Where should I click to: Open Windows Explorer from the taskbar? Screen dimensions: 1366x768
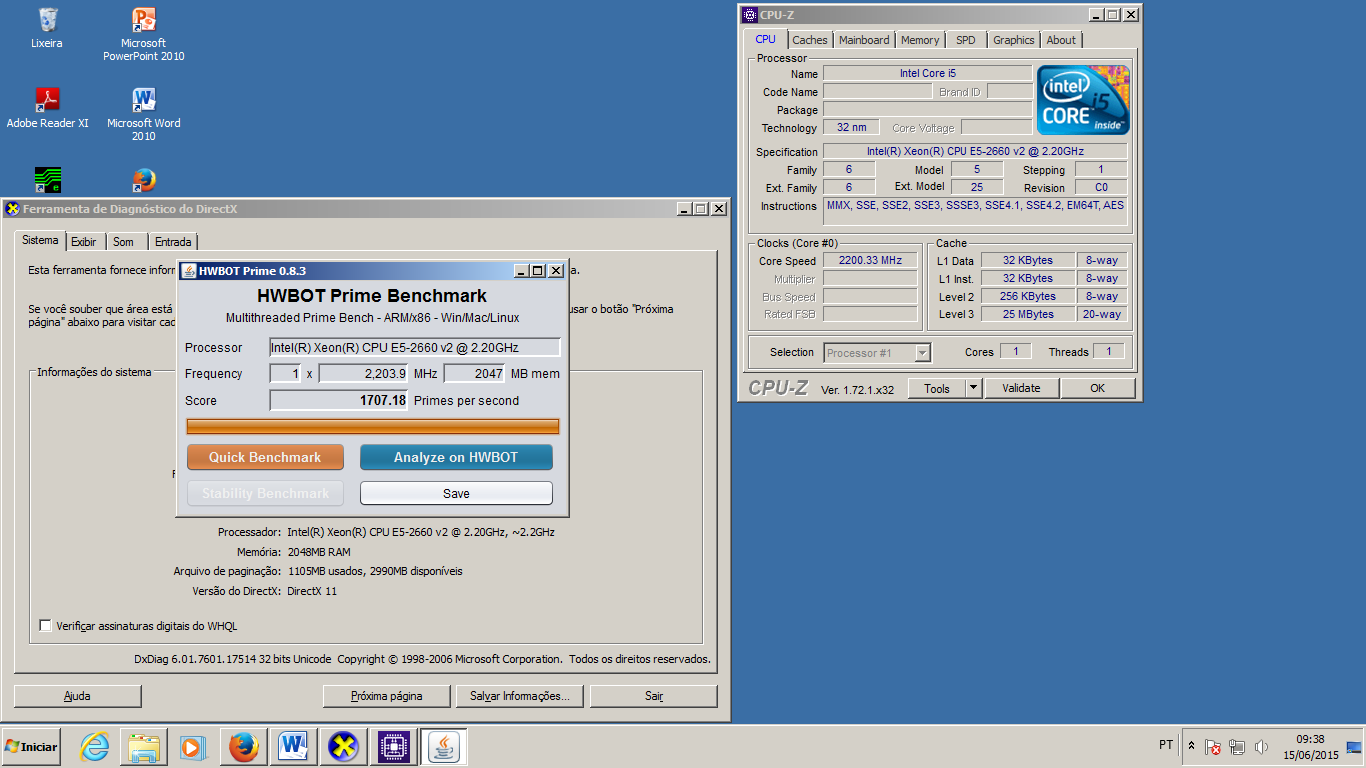(x=143, y=747)
